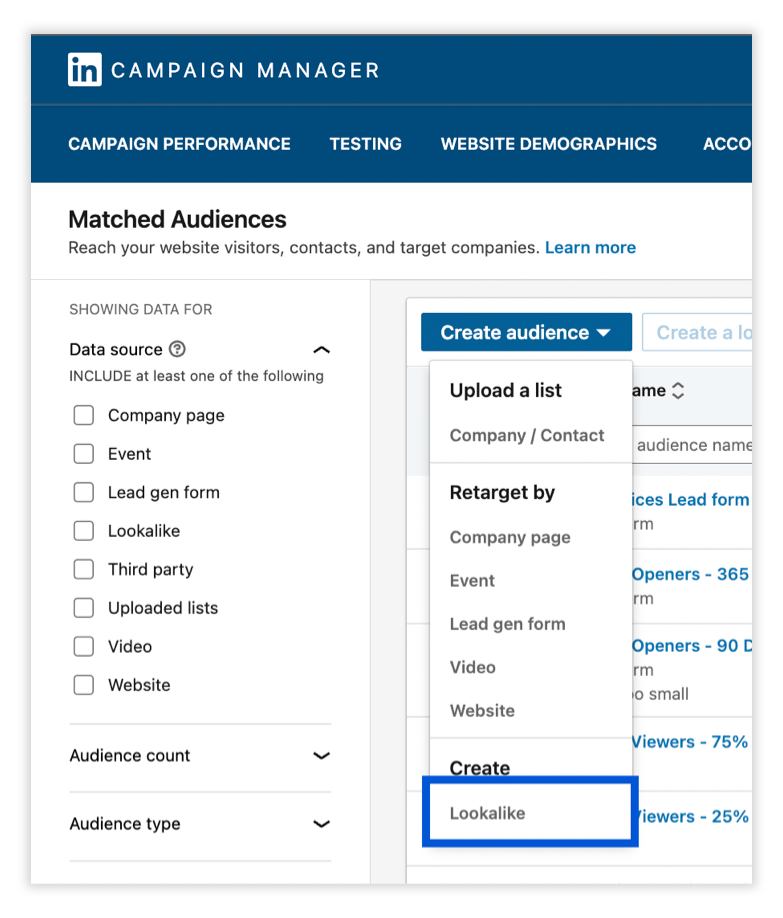Viewport: 783px width, 918px height.
Task: Toggle the Third party checkbox
Action: tap(84, 569)
